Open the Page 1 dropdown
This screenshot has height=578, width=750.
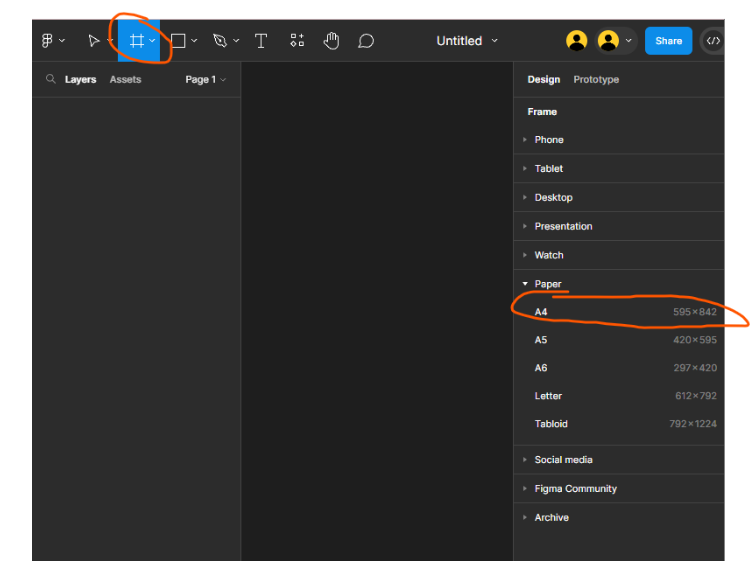click(x=205, y=80)
